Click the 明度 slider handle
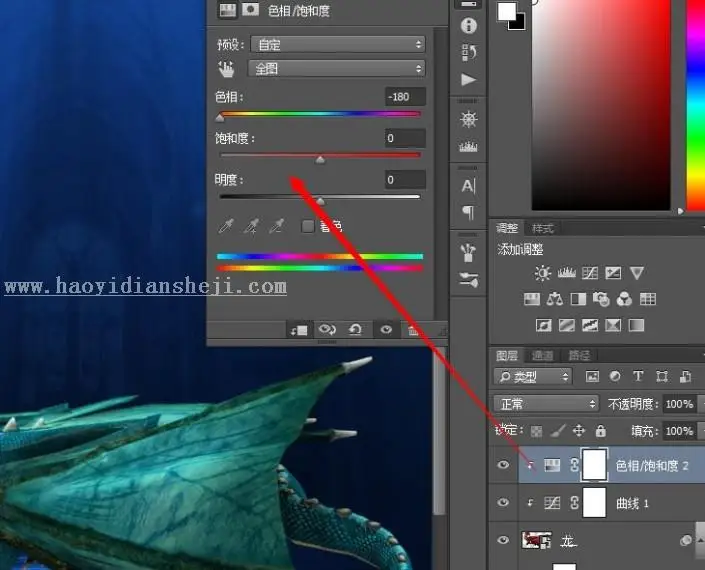 point(320,201)
